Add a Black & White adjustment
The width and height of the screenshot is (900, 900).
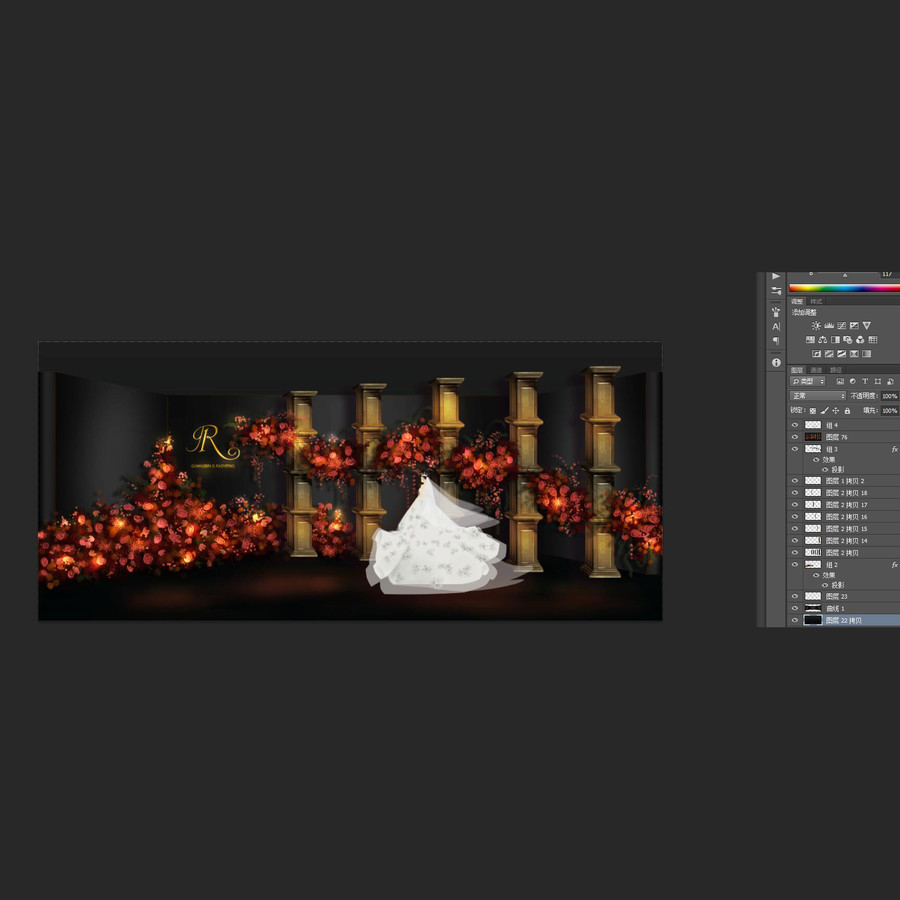tap(835, 340)
